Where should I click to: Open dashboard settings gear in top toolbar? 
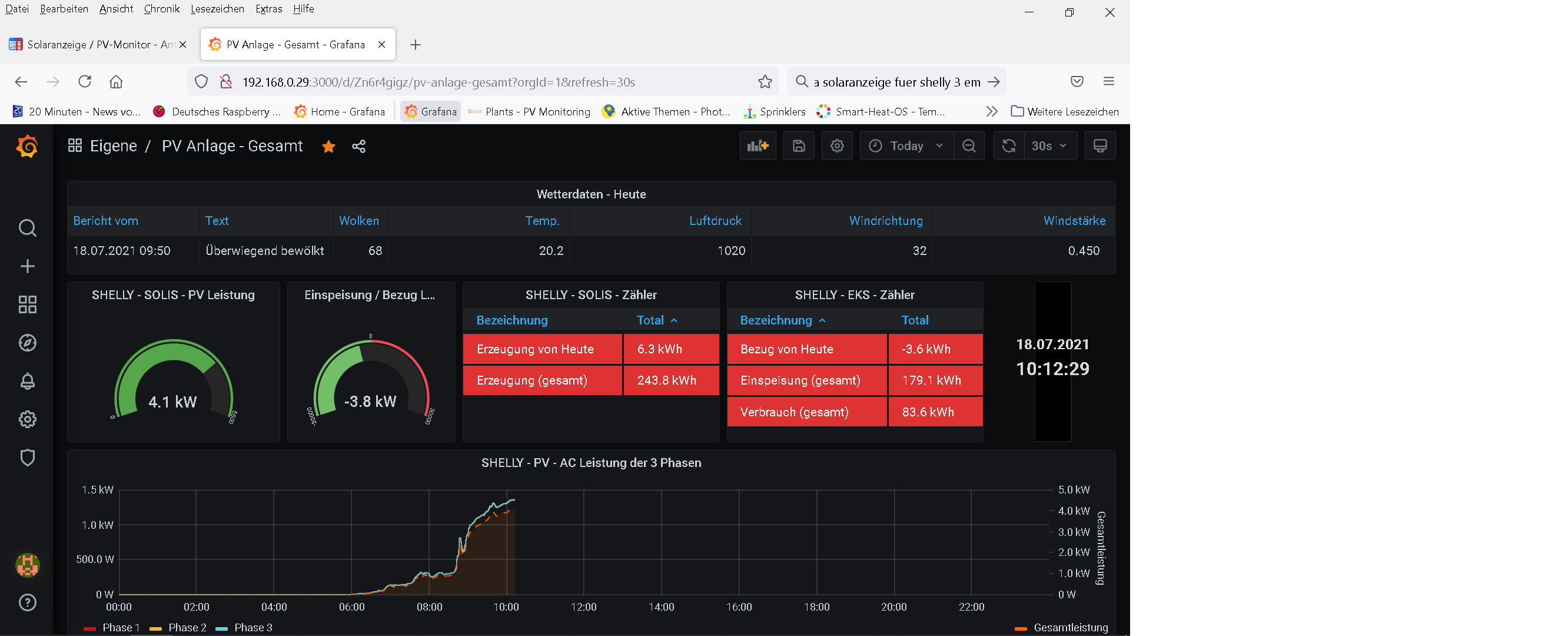[837, 146]
